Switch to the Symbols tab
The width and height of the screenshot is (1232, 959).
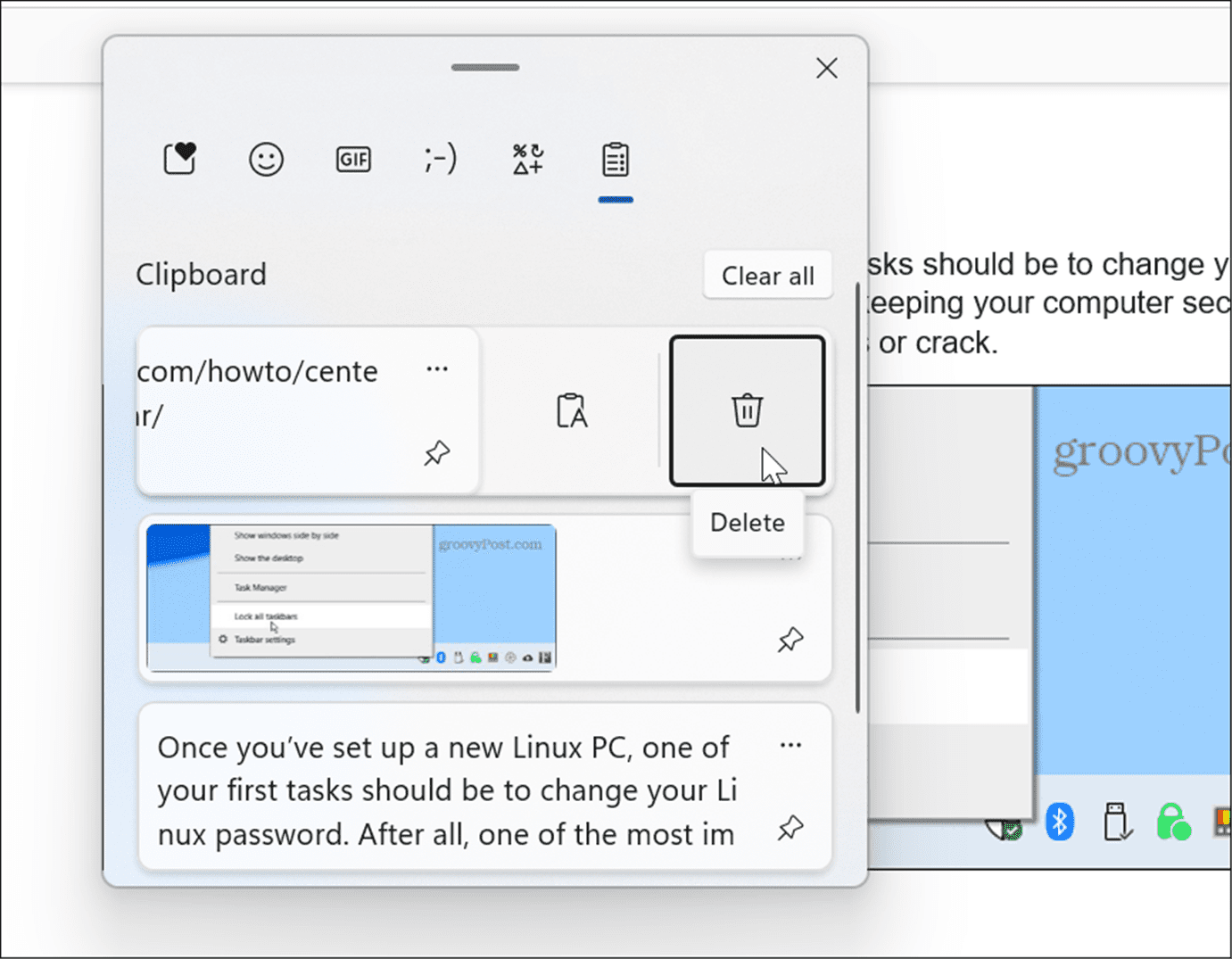coord(526,159)
